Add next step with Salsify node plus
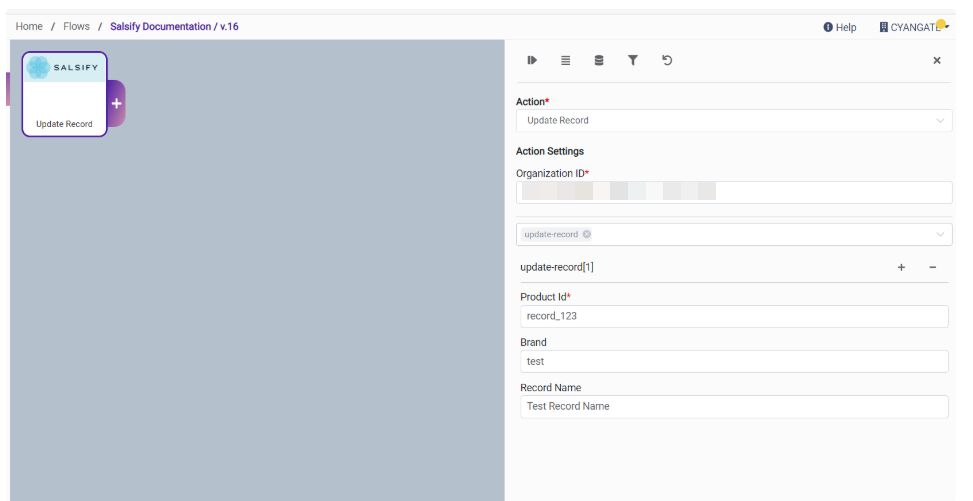Screen dimensions: 973x501 coord(116,103)
